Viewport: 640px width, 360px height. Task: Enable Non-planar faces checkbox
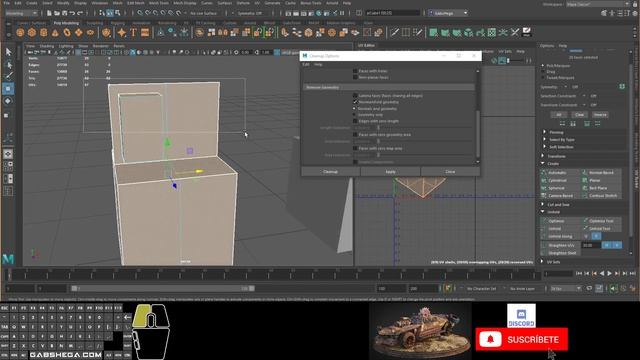click(x=355, y=77)
